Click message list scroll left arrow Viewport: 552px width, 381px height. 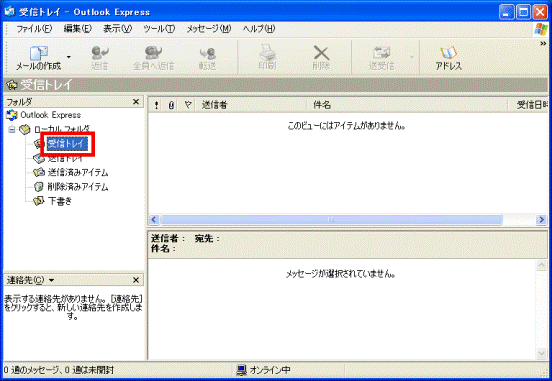pos(154,220)
